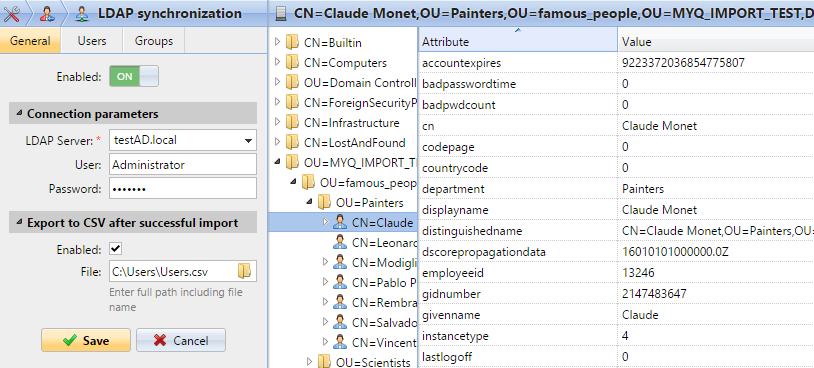Viewport: 814px width, 368px height.
Task: Select the lastlogoff attribute cell
Action: tap(518, 357)
